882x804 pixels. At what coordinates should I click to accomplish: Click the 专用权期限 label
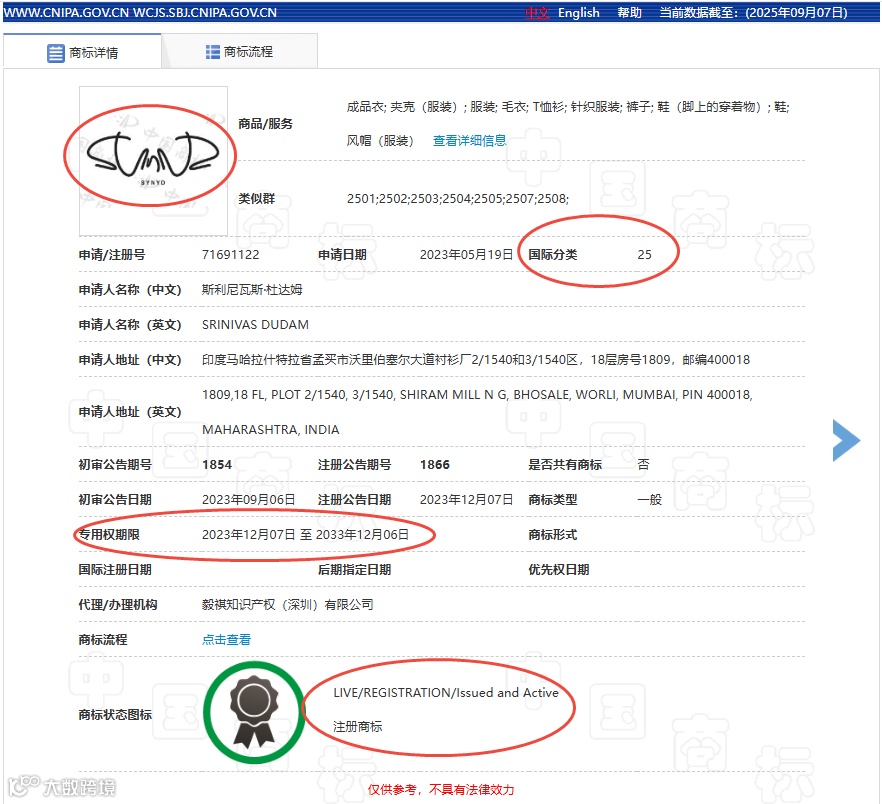[109, 534]
